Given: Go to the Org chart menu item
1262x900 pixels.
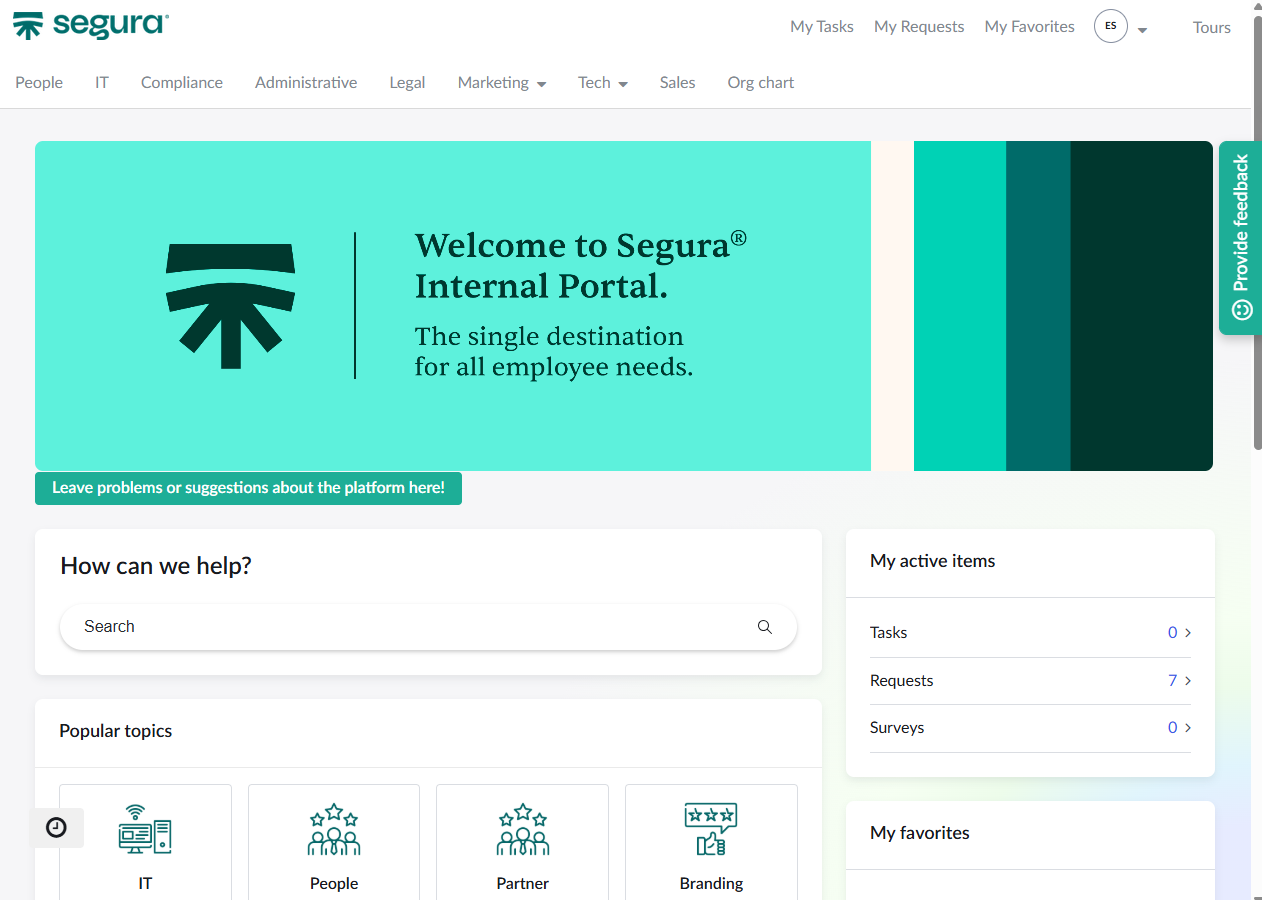Looking at the screenshot, I should 760,83.
